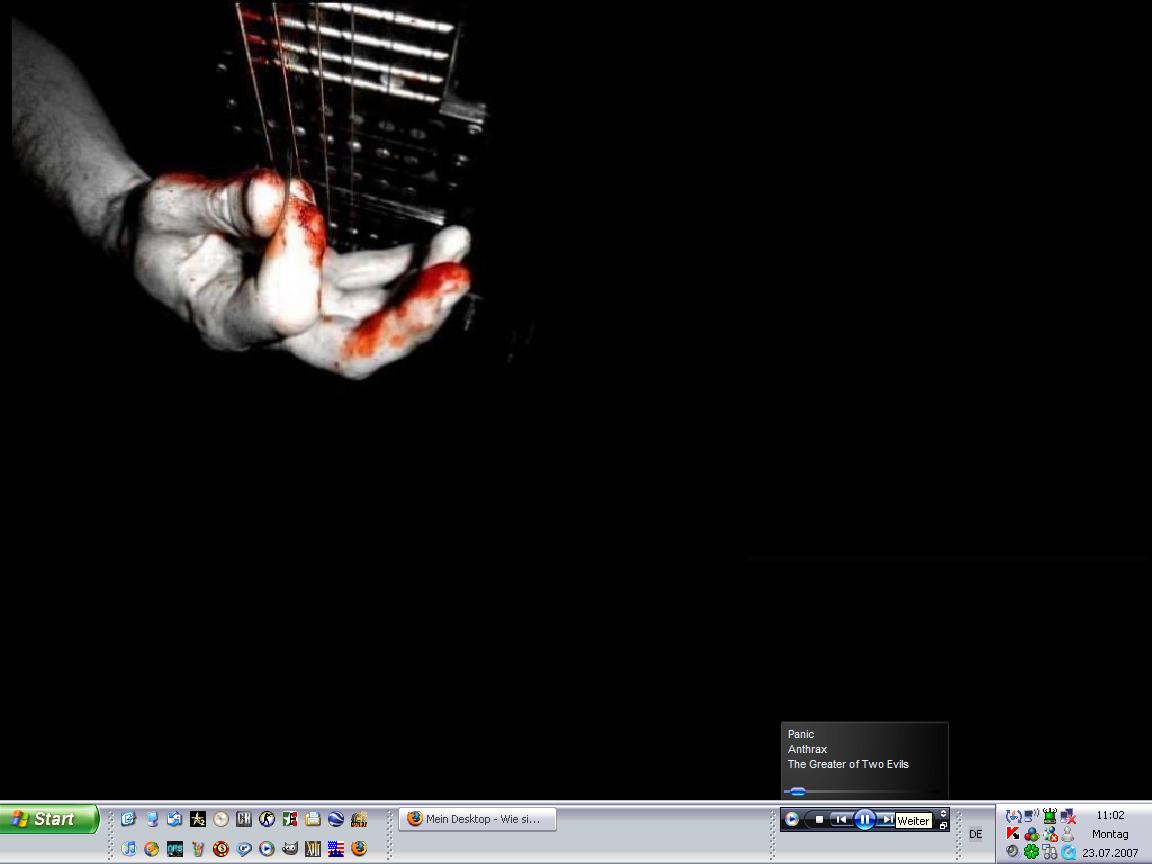This screenshot has width=1152, height=864.
Task: Skip to the previous track
Action: coord(841,820)
